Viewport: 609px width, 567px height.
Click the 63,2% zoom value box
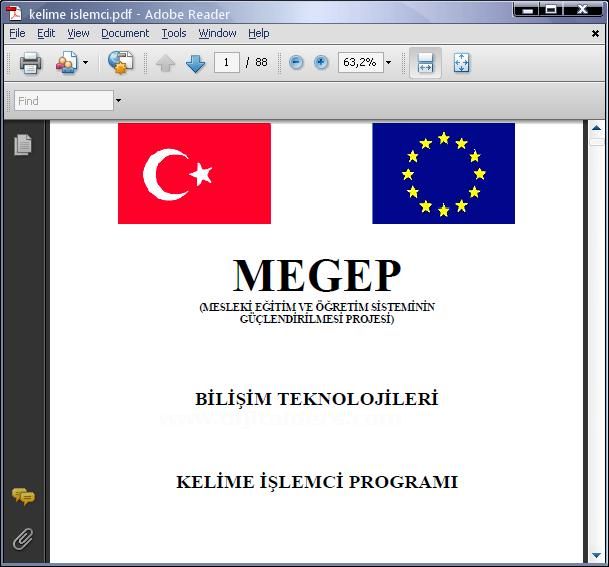coord(360,62)
